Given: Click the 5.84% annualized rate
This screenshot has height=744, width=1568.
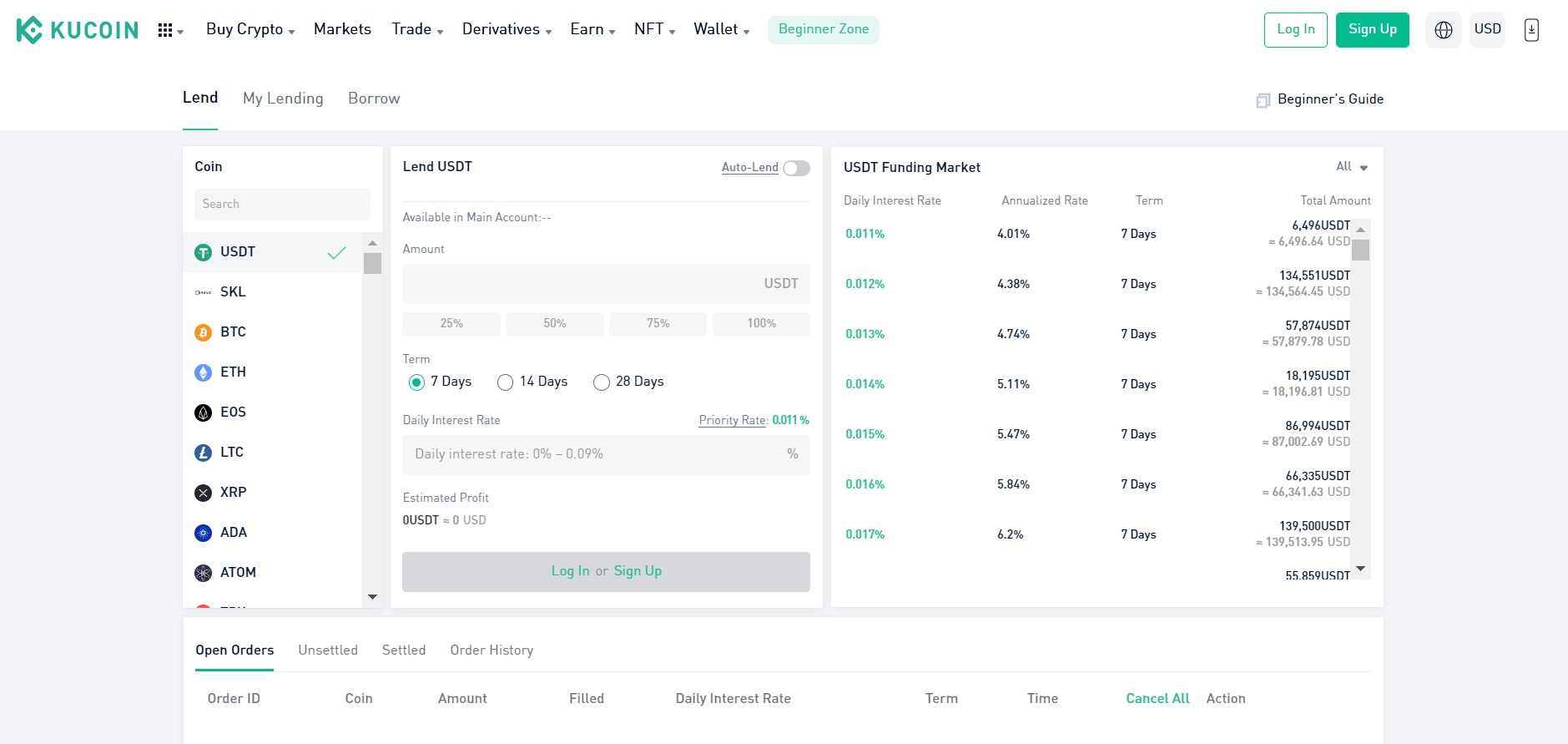Looking at the screenshot, I should click(x=1013, y=485).
